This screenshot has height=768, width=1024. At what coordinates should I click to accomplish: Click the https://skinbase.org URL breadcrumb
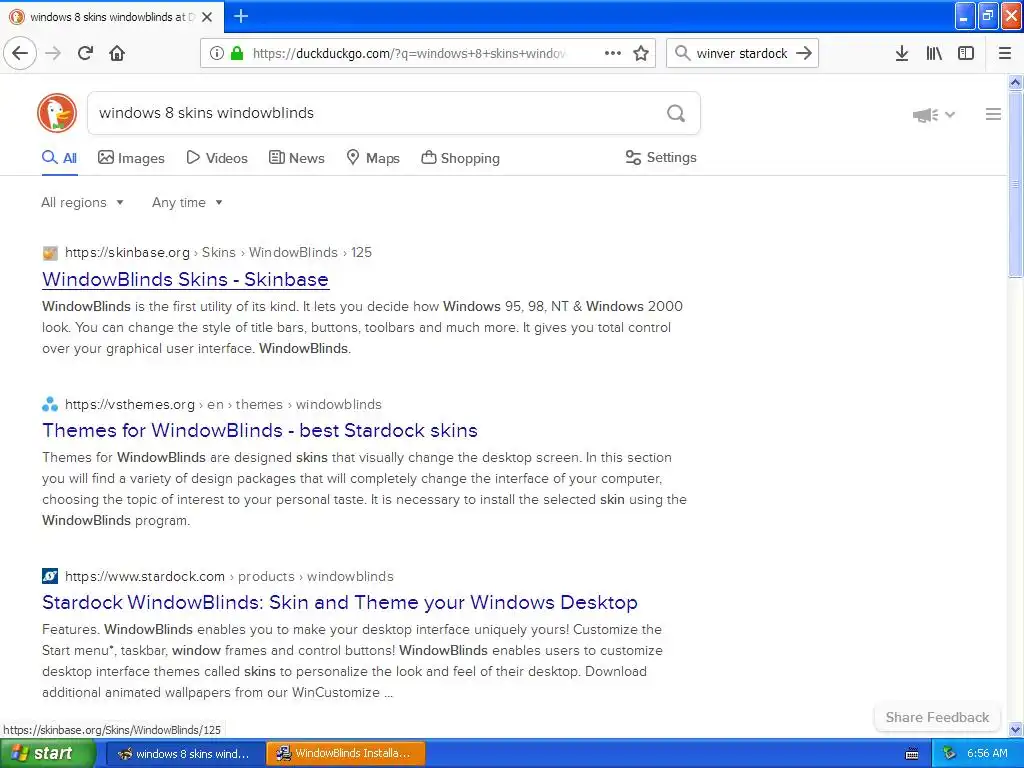[127, 253]
